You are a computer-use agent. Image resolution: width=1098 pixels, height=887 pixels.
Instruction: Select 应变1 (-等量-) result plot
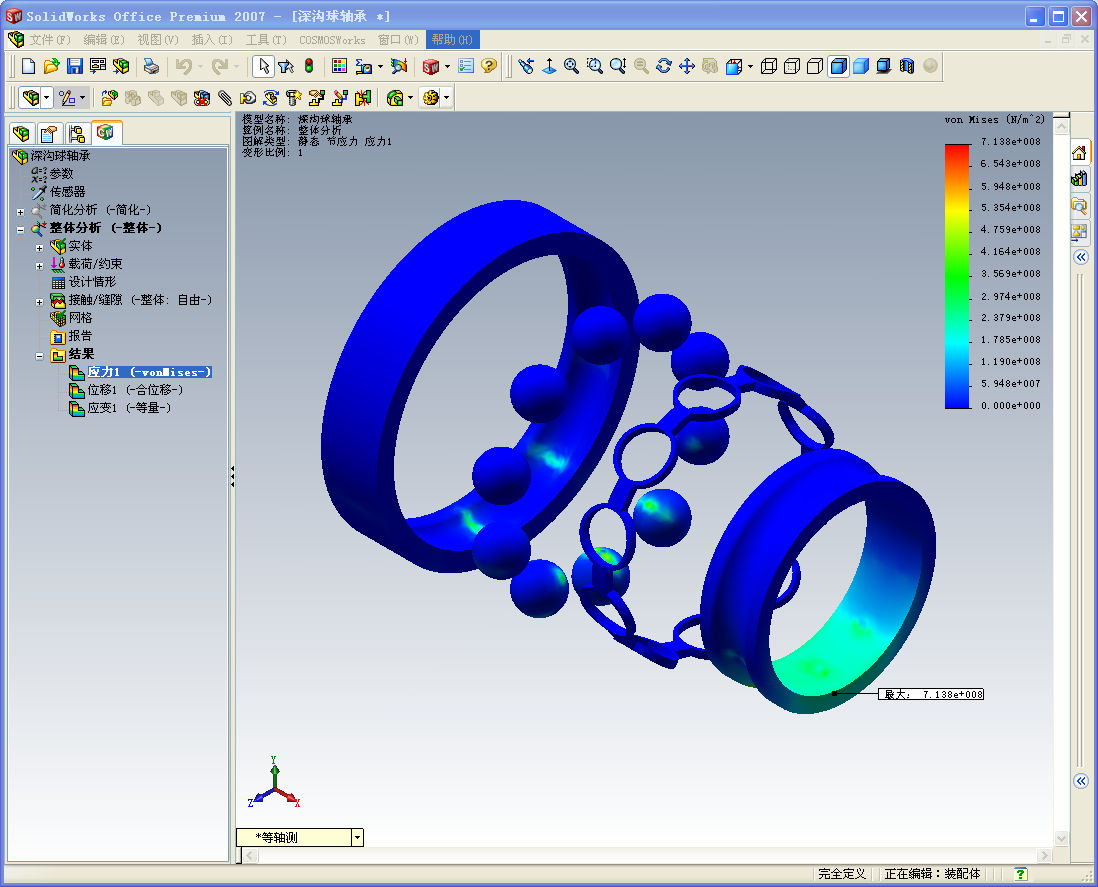tap(129, 408)
